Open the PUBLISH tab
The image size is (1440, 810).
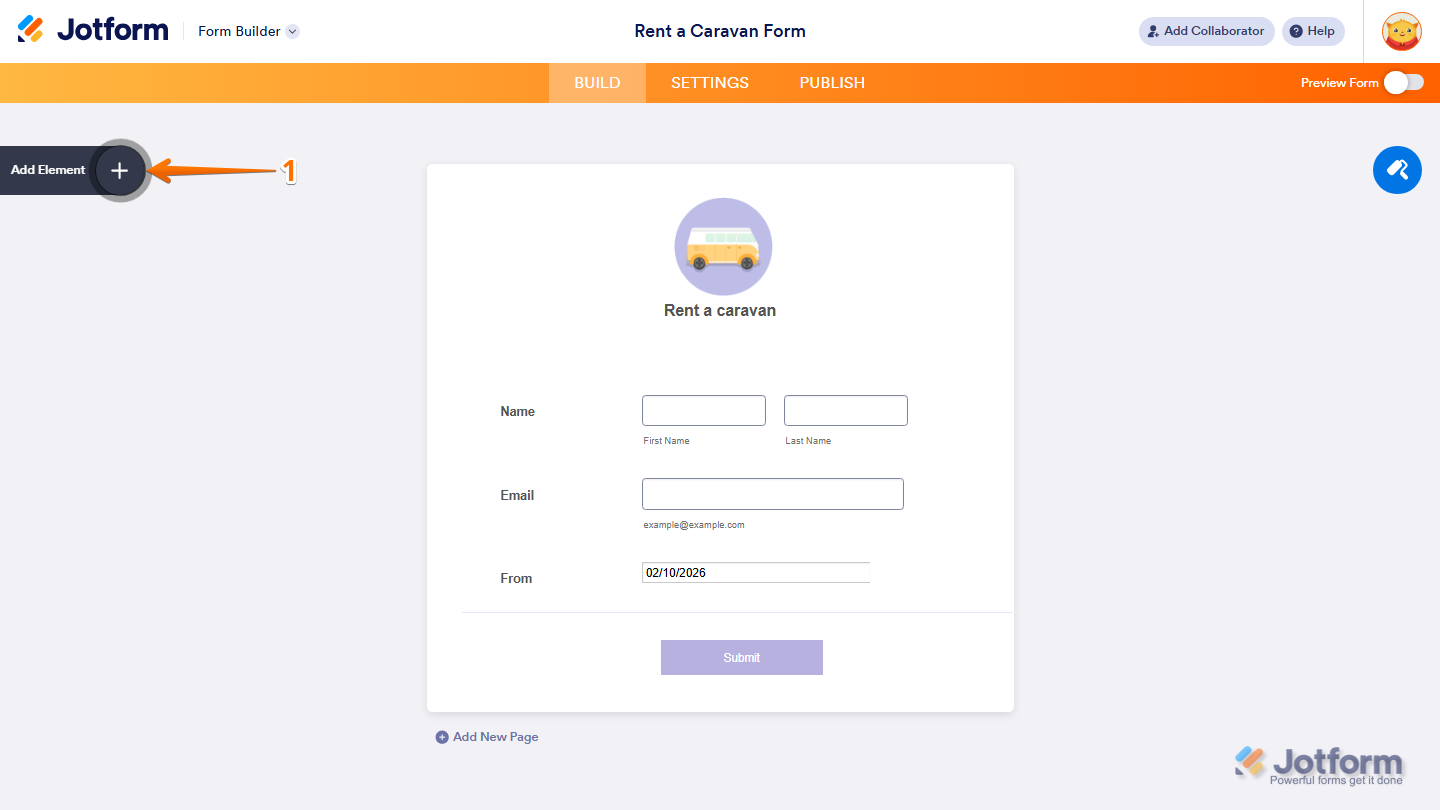tap(831, 83)
